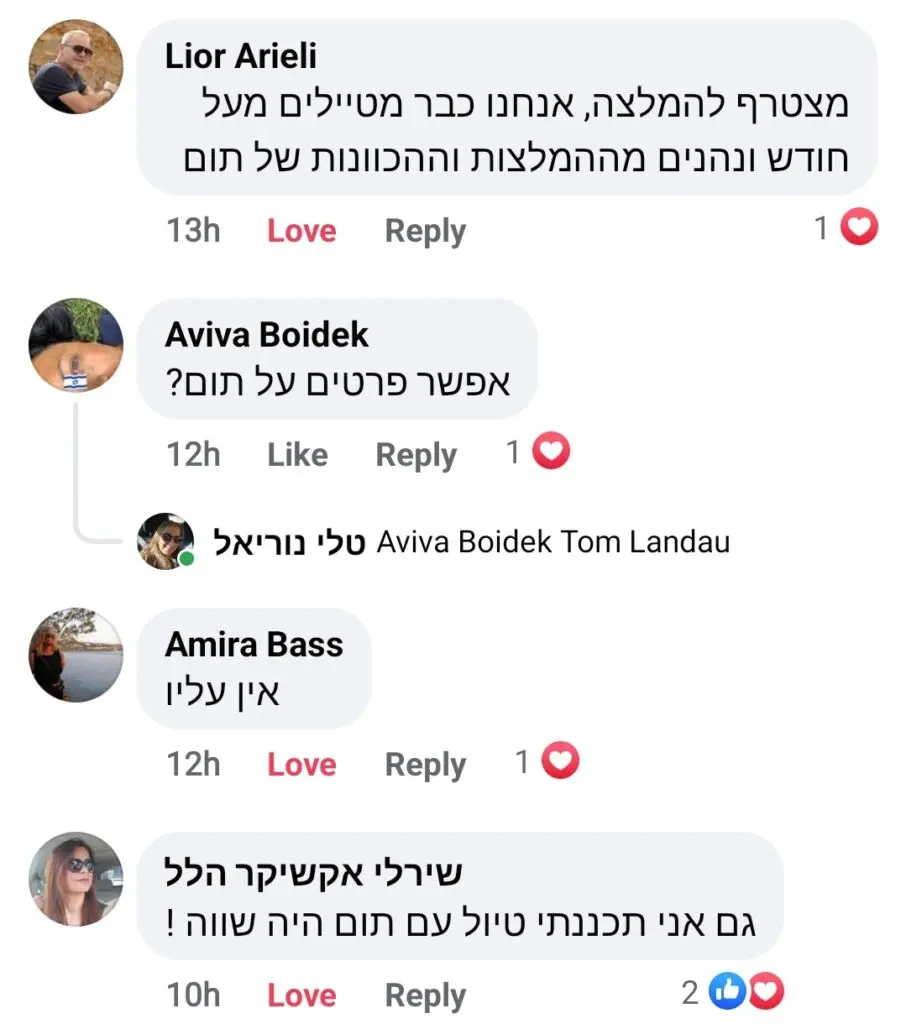Click the heart icon next to Shirley's reaction count

pyautogui.click(x=767, y=991)
